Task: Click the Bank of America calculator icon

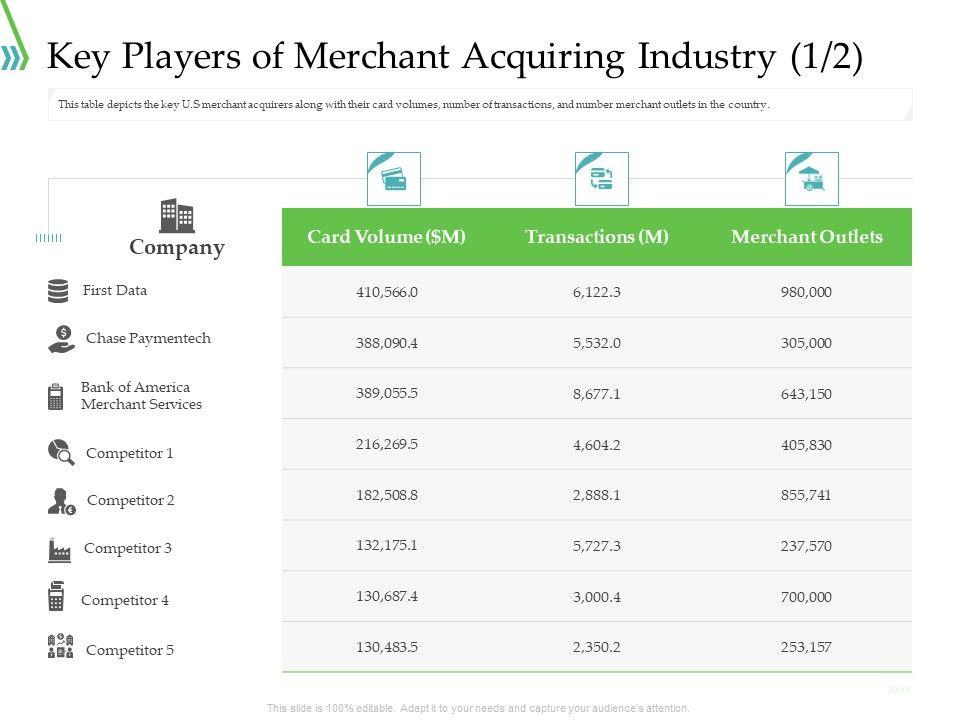Action: [56, 397]
